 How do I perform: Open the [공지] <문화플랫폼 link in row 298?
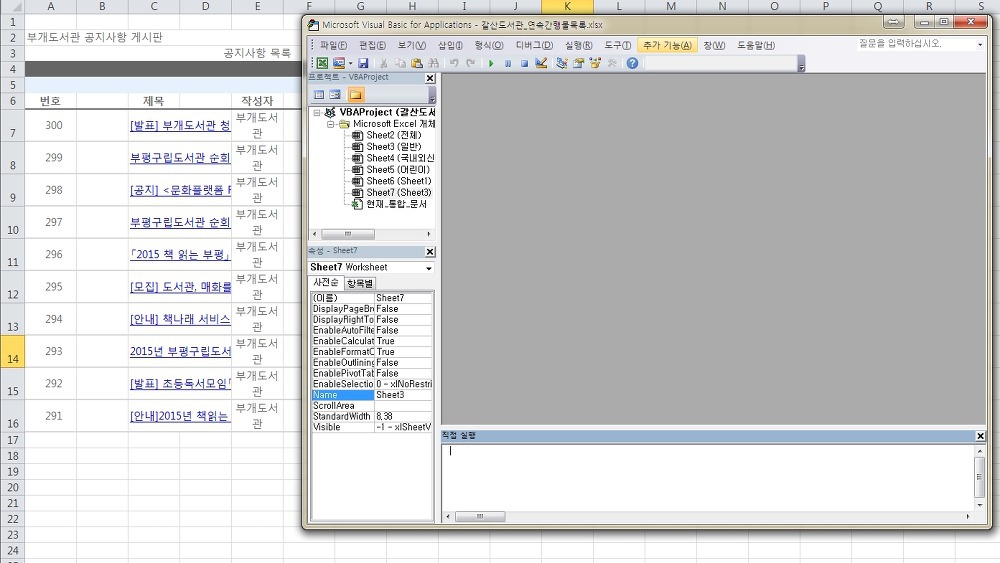pos(180,190)
